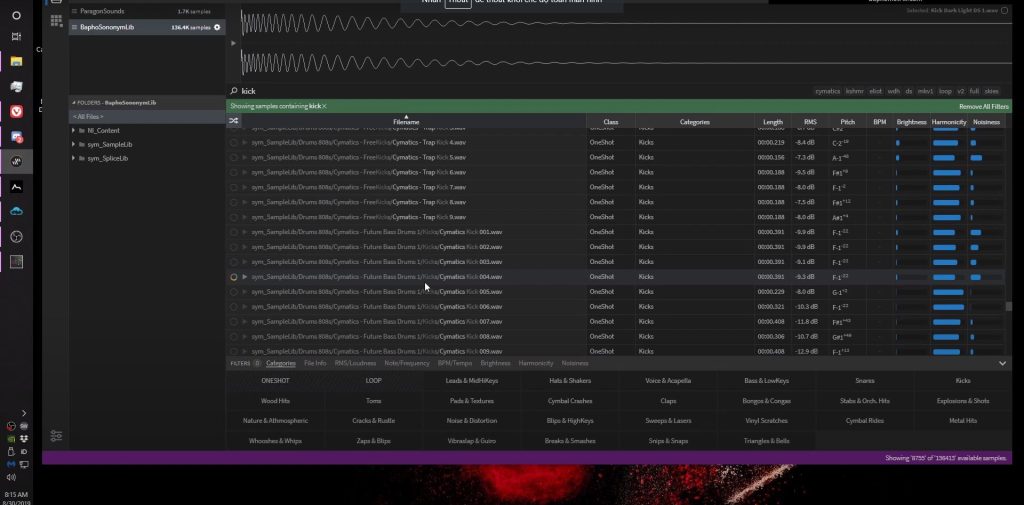Expand the sym_SpliceLib folder
Image resolution: width=1024 pixels, height=505 pixels.
coord(74,158)
